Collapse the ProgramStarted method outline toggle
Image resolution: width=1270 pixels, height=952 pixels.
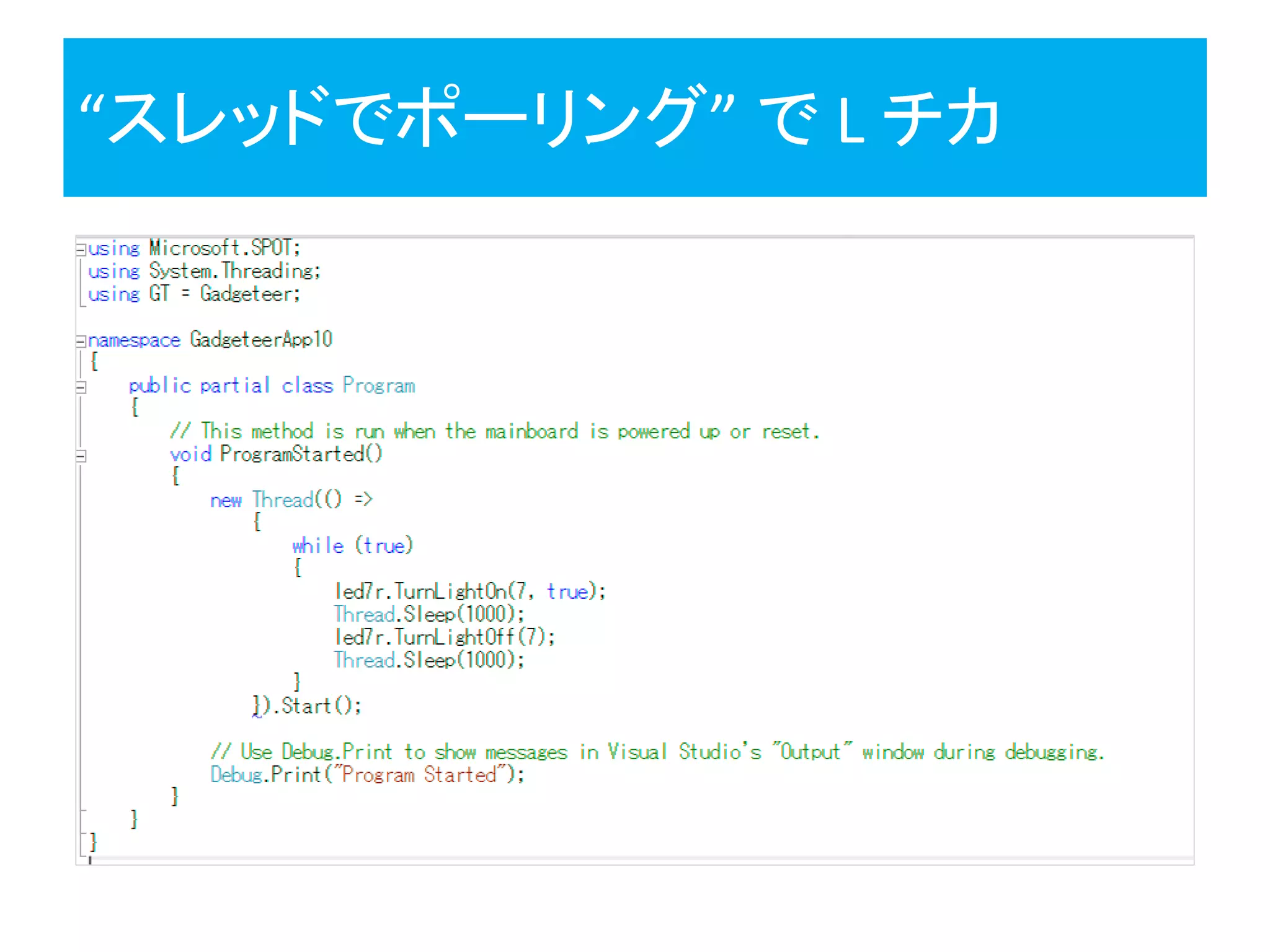(81, 456)
